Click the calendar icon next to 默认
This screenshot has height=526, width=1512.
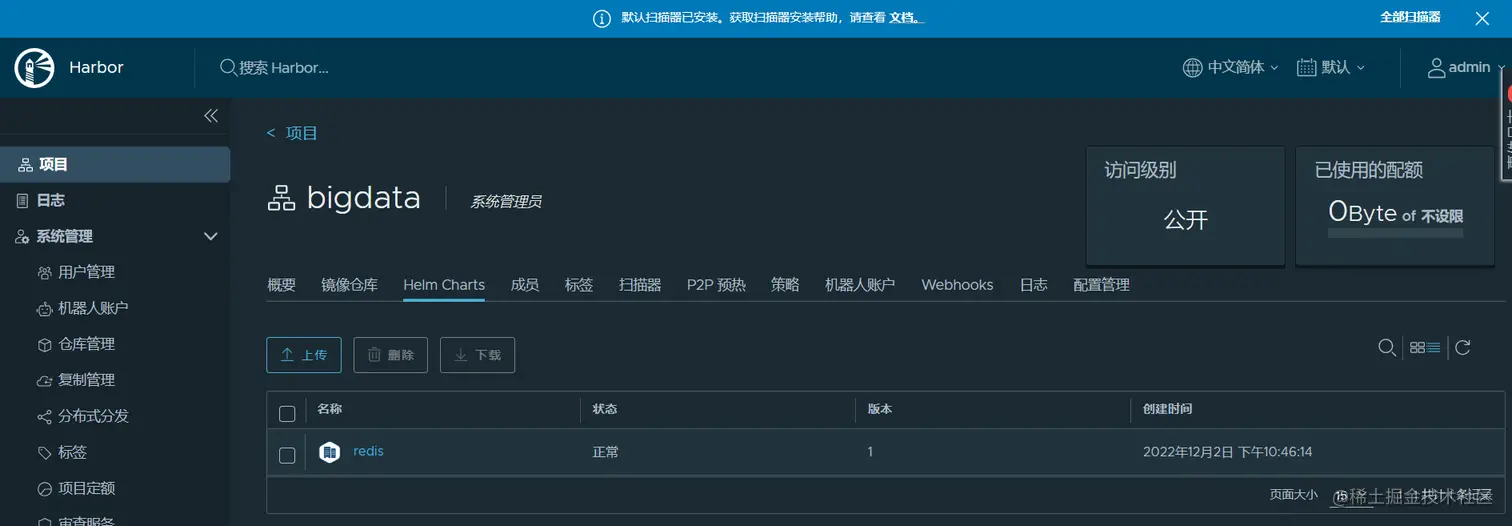point(1306,68)
